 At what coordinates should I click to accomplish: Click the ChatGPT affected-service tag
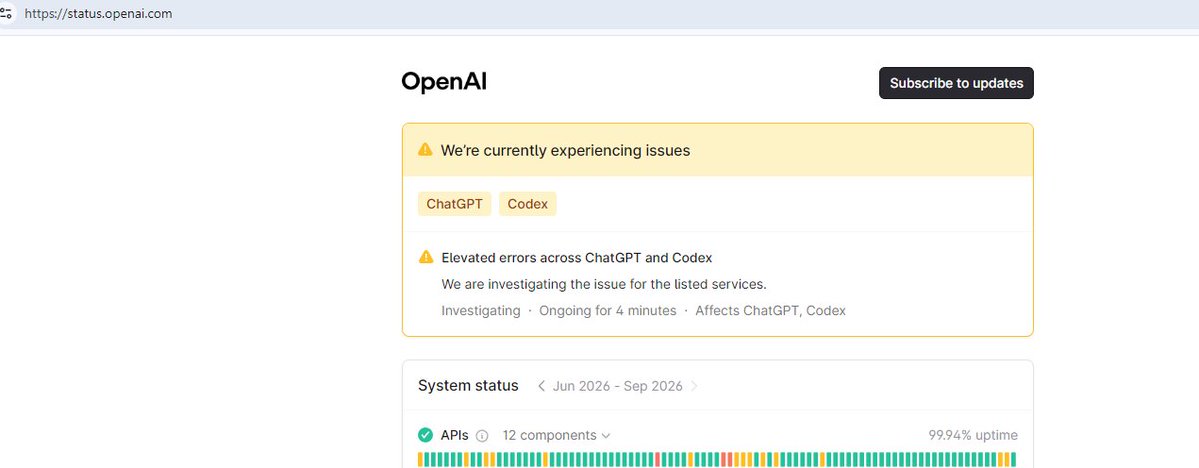coord(454,204)
